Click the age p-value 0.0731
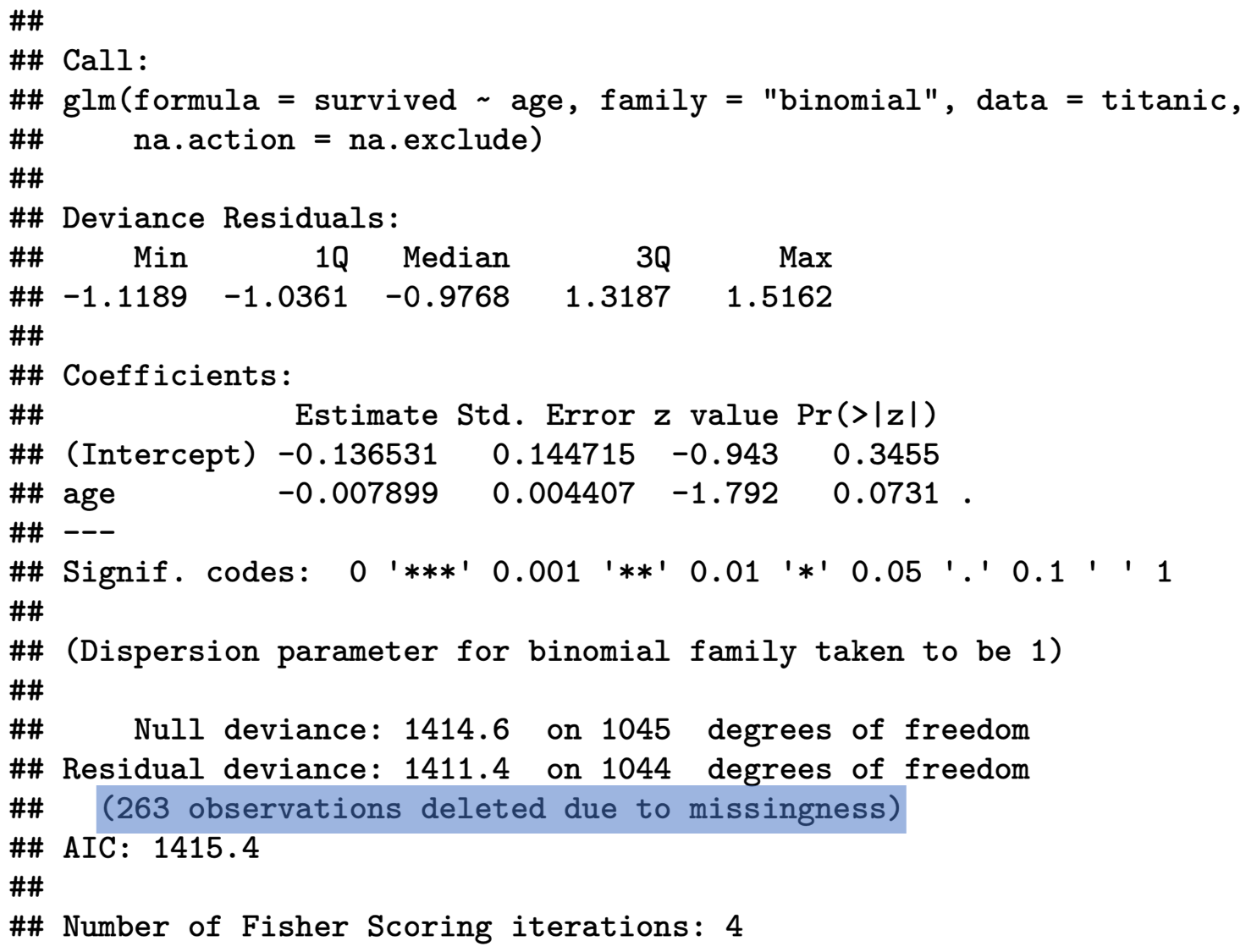Image resolution: width=1257 pixels, height=952 pixels. (x=885, y=493)
